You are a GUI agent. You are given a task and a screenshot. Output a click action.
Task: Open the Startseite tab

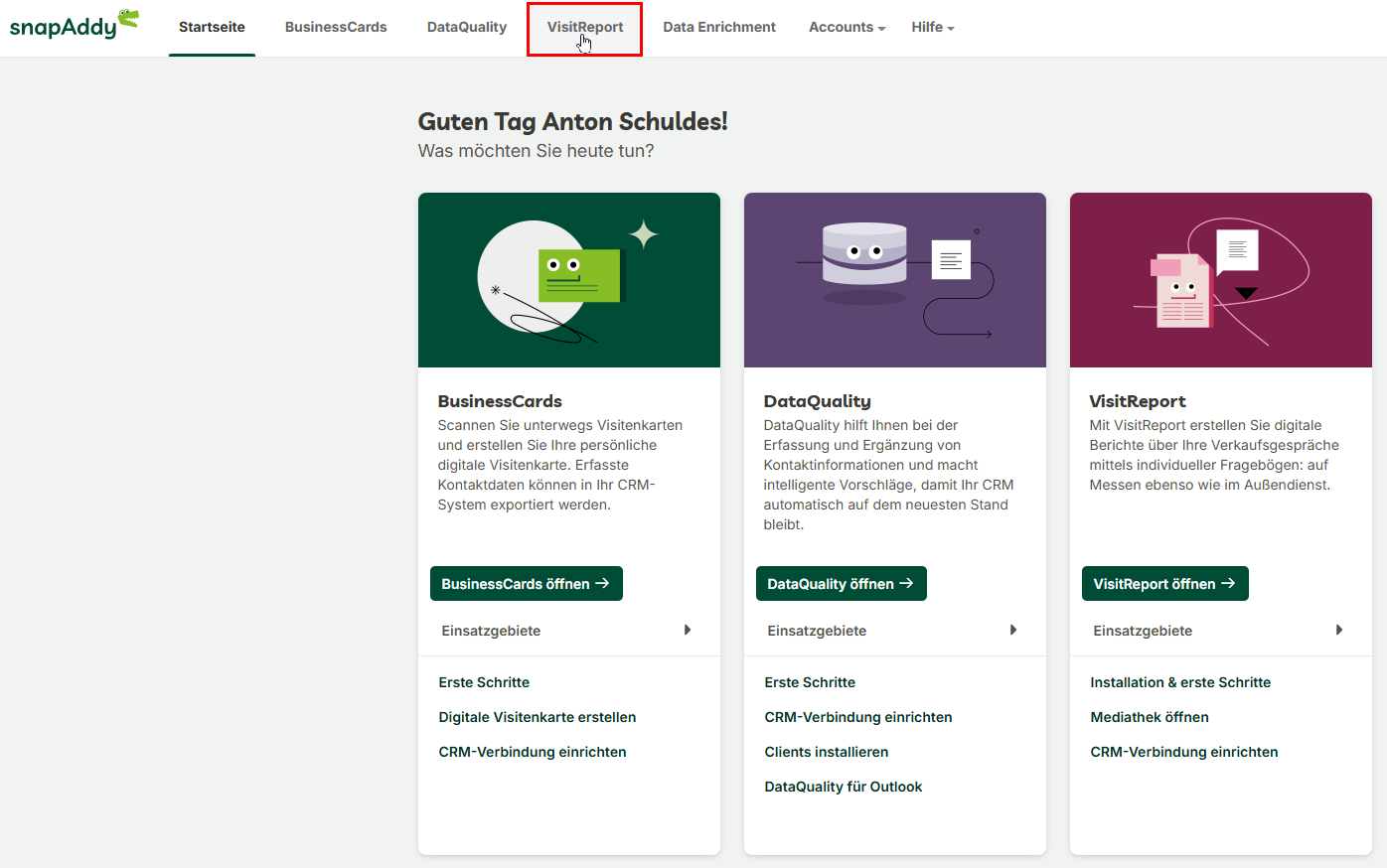212,27
